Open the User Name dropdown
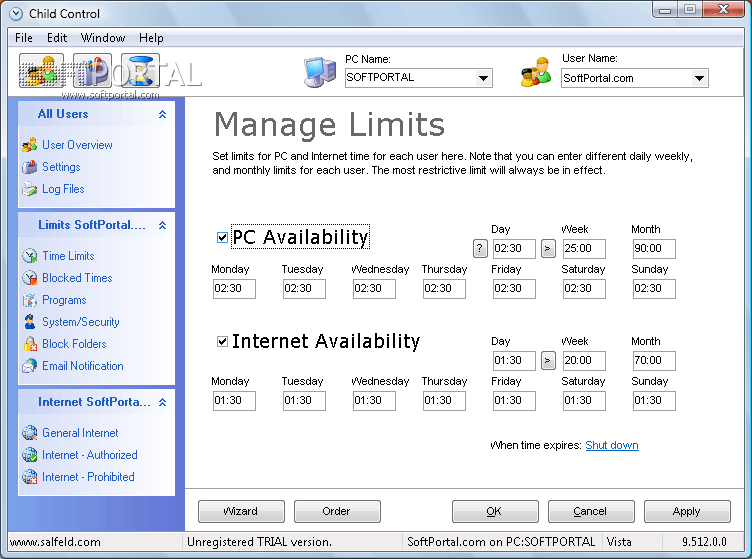The height and width of the screenshot is (559, 752). pos(699,78)
